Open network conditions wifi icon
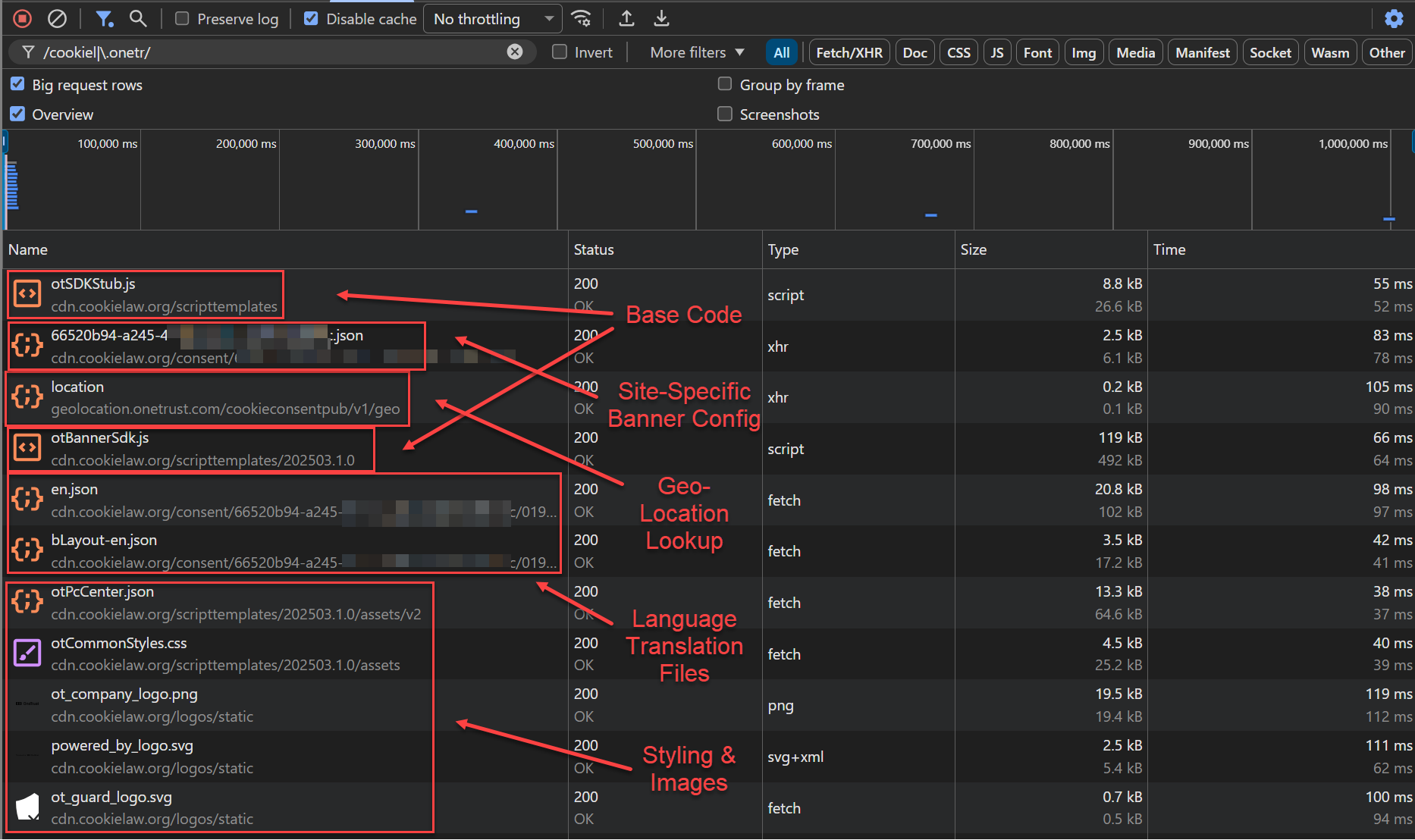Screen dimensions: 1415x840 pyautogui.click(x=581, y=18)
